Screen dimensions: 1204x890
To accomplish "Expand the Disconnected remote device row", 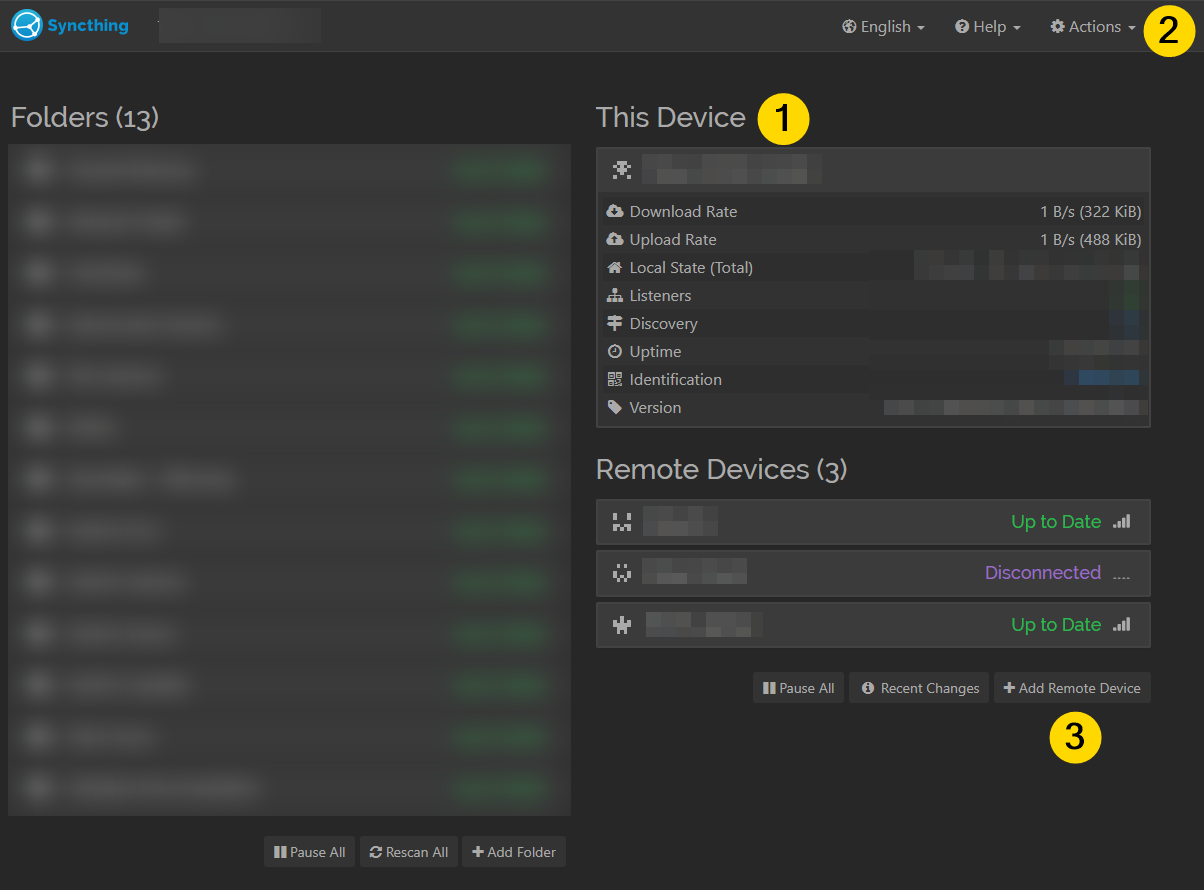I will [872, 573].
